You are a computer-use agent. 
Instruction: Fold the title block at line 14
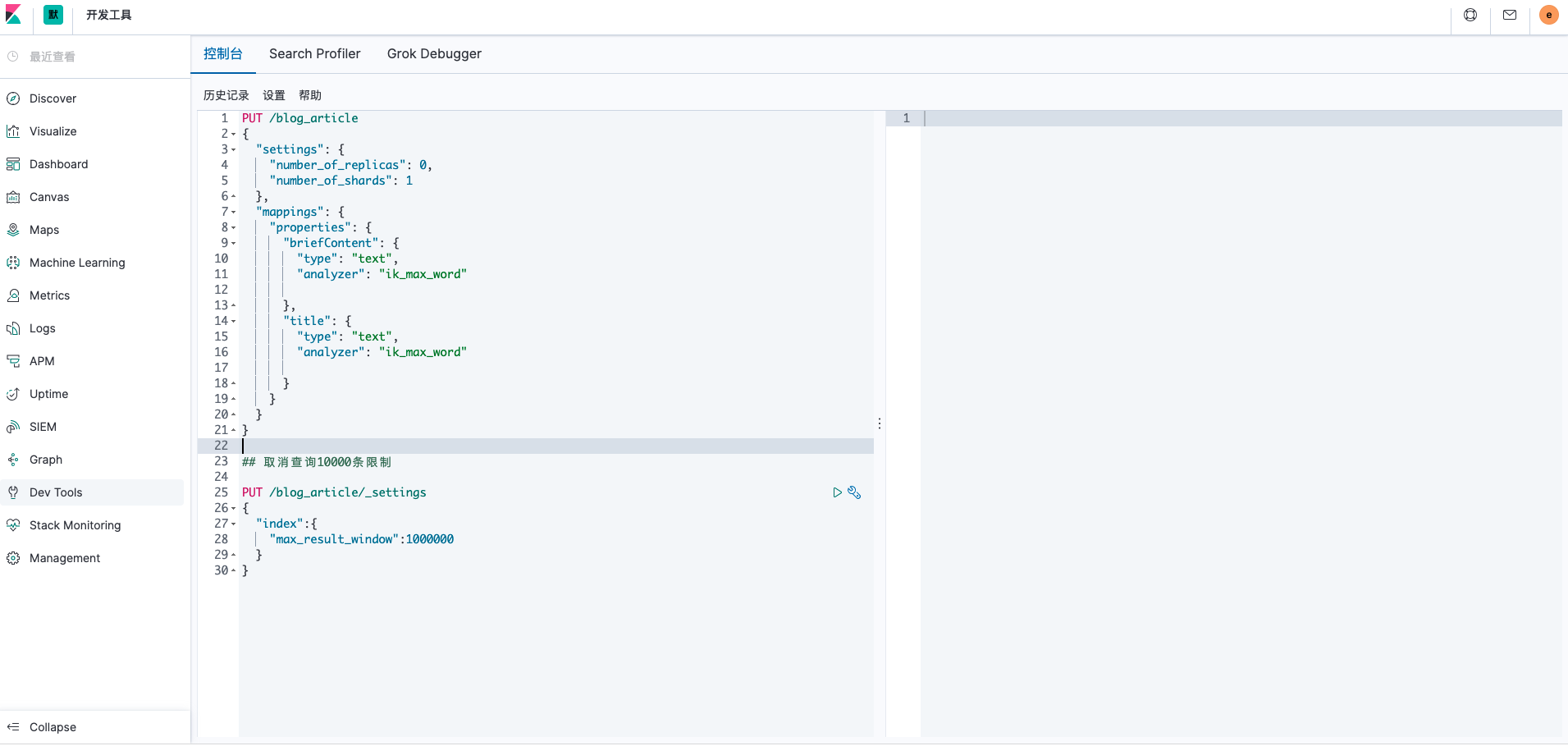click(x=233, y=321)
